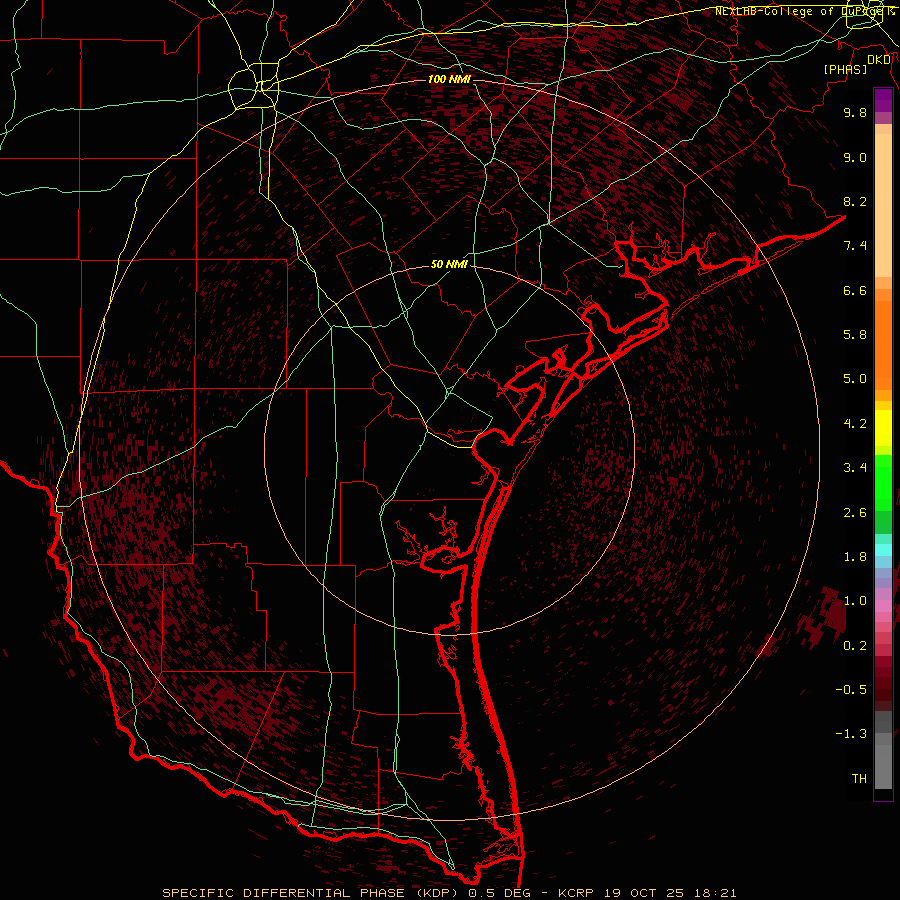
Task: Select the yellow color bar segment
Action: point(883,428)
